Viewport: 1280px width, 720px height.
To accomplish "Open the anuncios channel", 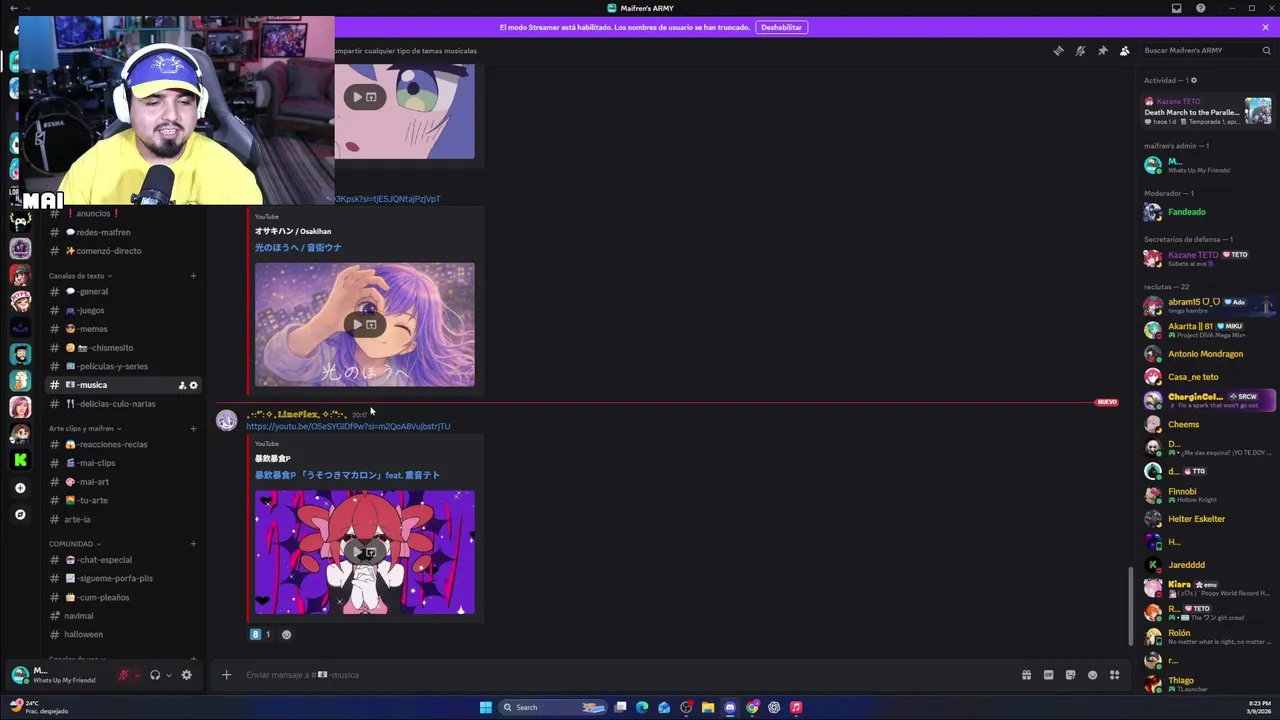I will [x=125, y=214].
